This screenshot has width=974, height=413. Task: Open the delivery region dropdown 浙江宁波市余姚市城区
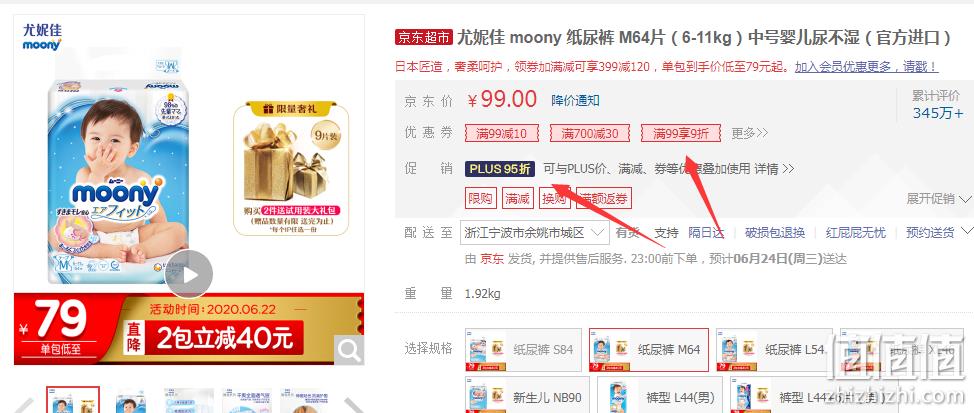click(x=535, y=233)
